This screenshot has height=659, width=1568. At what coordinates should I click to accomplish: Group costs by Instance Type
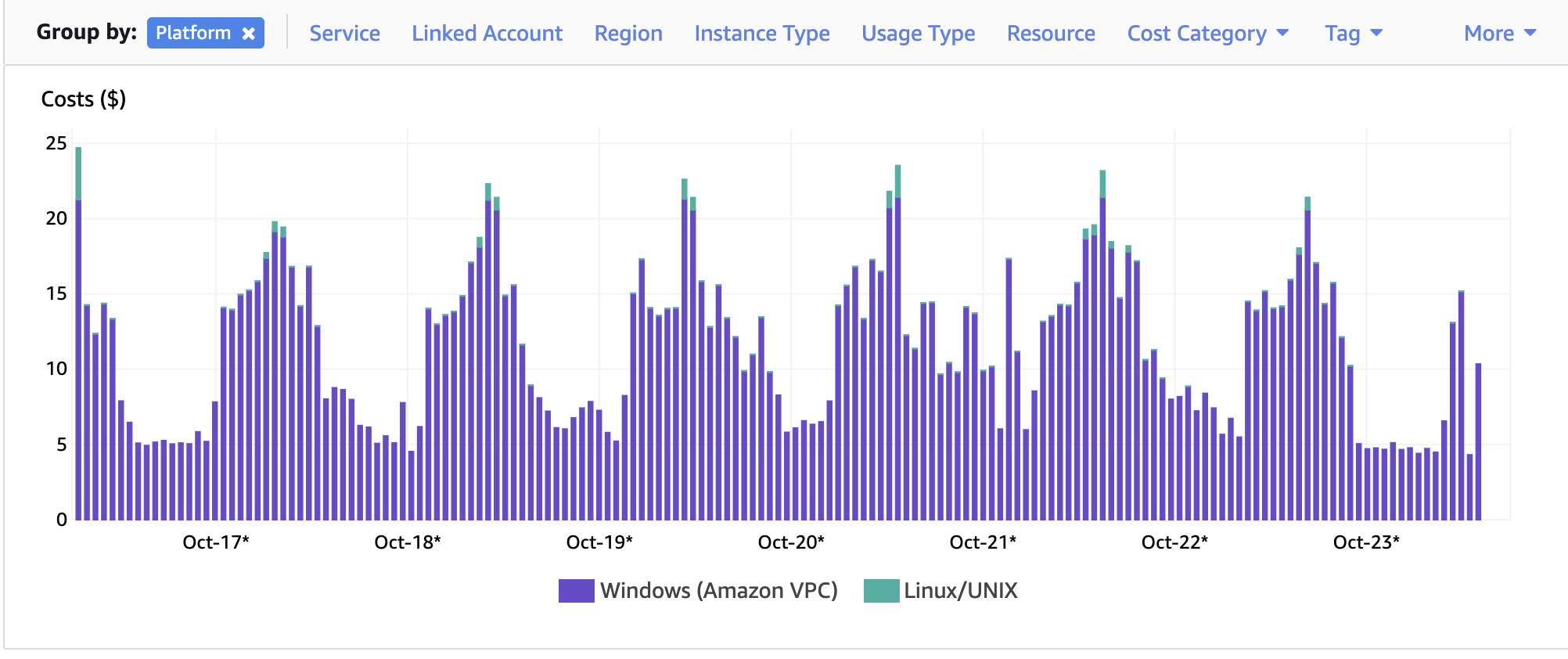762,34
